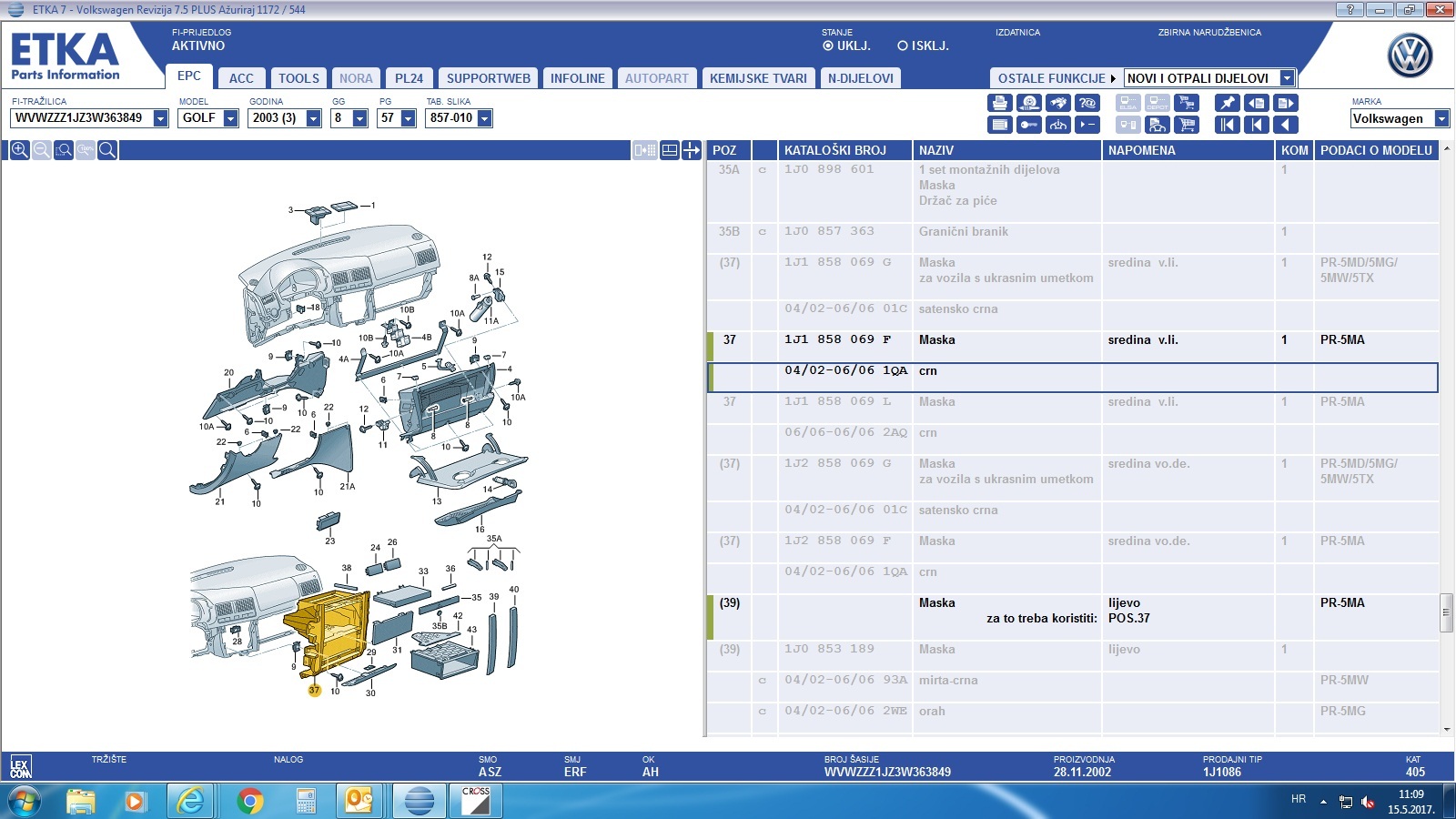
Task: Click the plain magnifier icon above the diagram
Action: 106,150
